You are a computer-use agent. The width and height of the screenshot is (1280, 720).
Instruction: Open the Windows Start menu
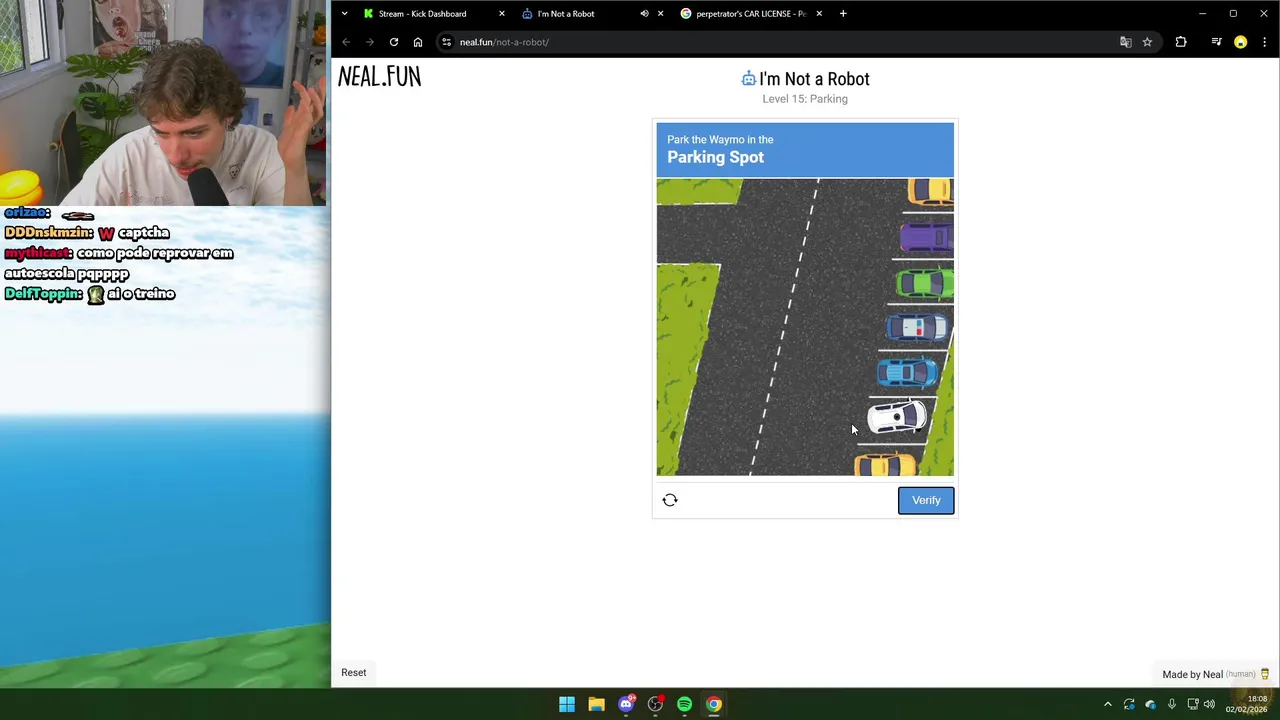tap(567, 704)
